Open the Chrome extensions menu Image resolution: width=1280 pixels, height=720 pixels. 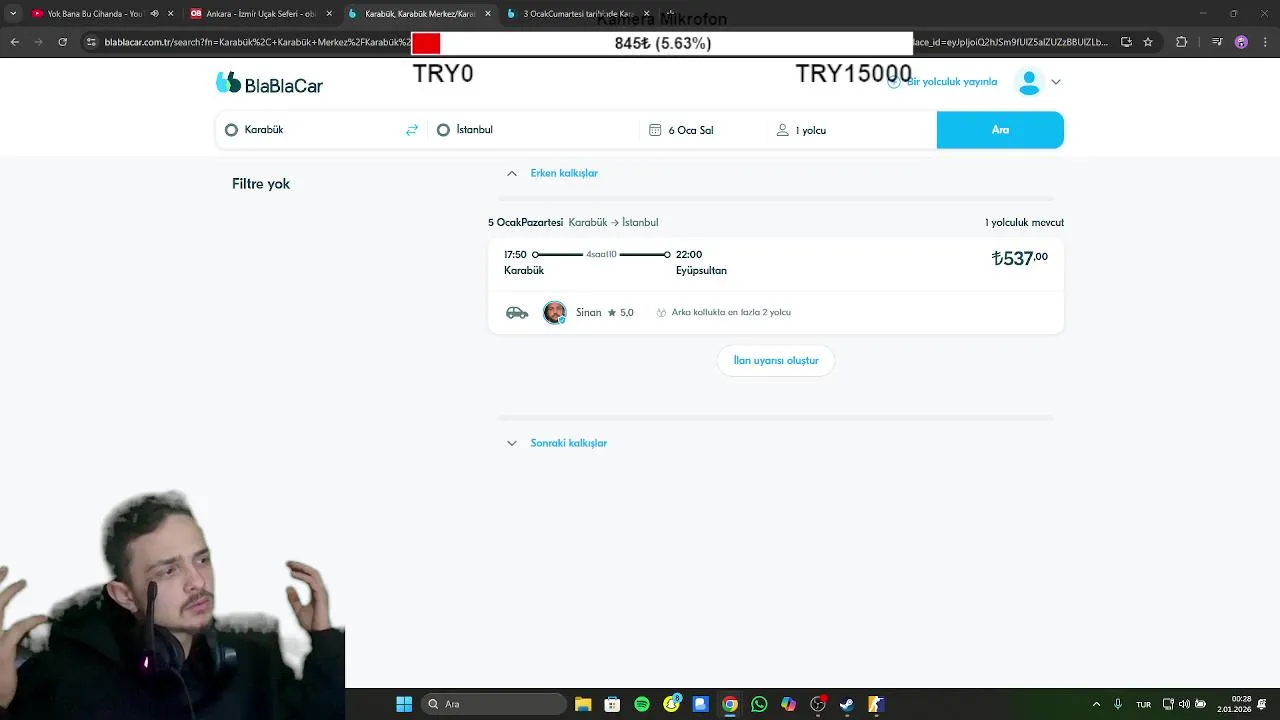point(1182,42)
